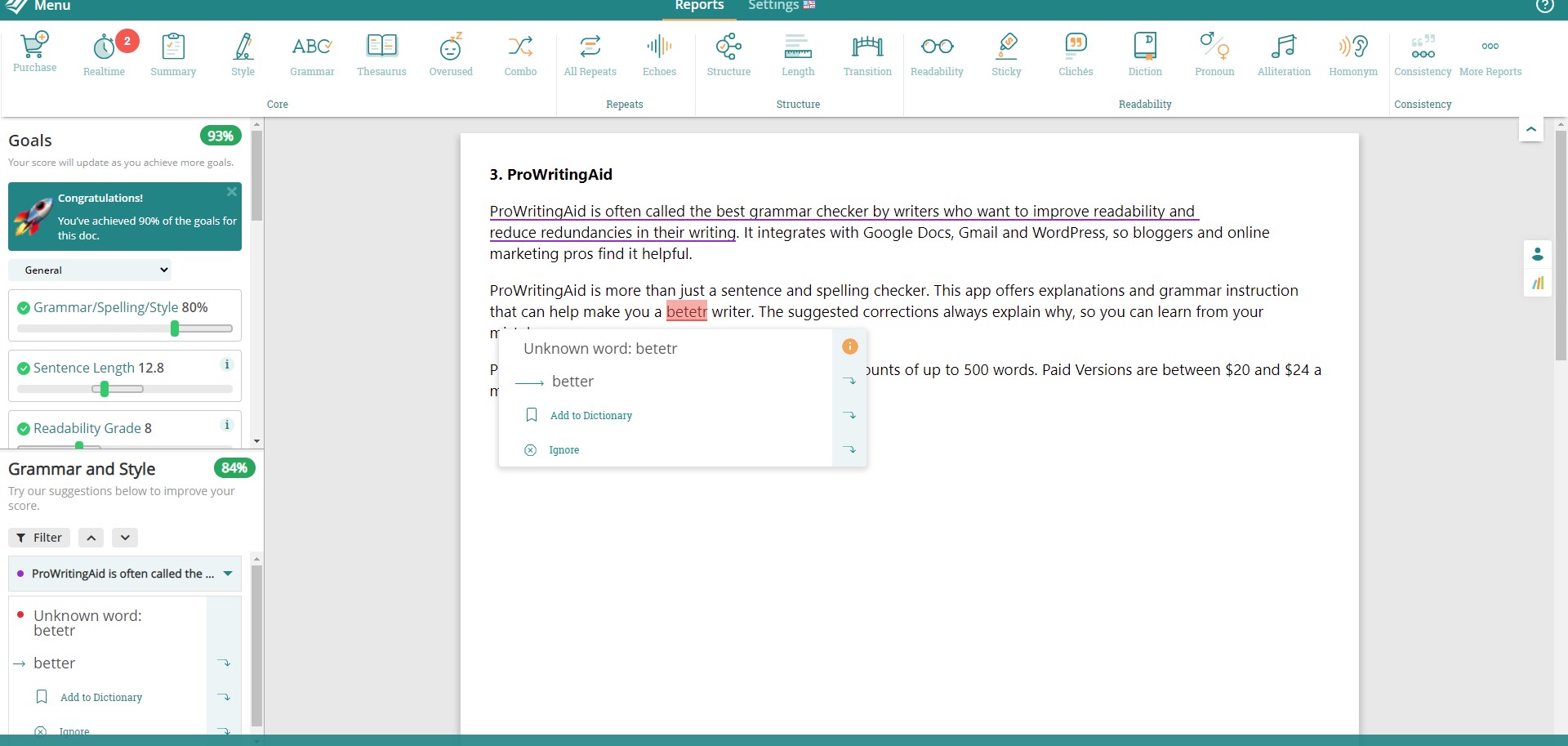The width and height of the screenshot is (1568, 746).
Task: Show info for Sentence Length goal
Action: point(227,364)
